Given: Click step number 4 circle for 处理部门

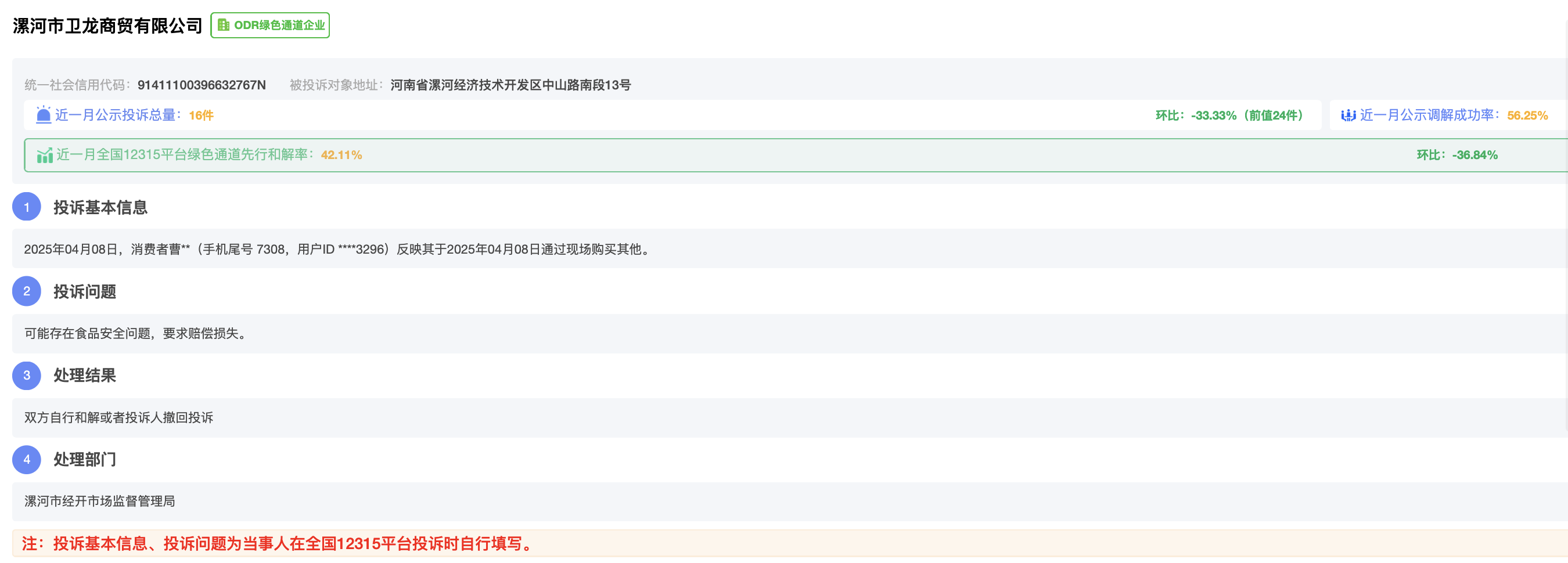Looking at the screenshot, I should 27,459.
